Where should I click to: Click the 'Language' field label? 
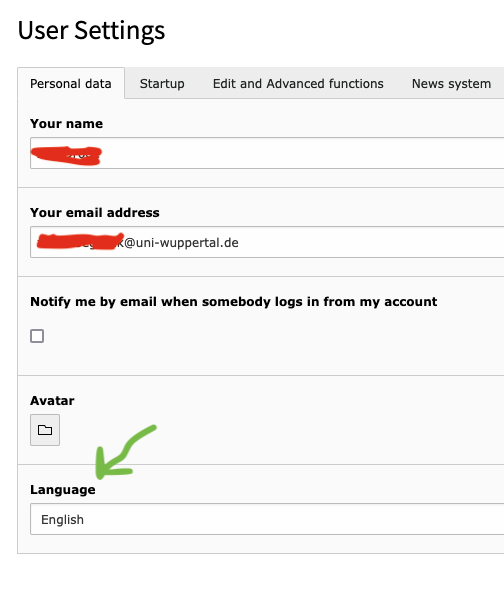click(63, 490)
